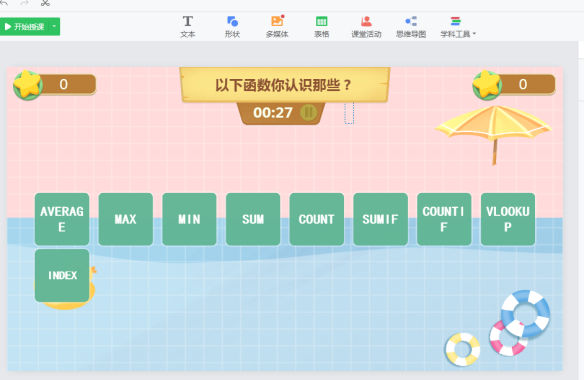Click the MAX function card
Image resolution: width=585 pixels, height=380 pixels.
(126, 219)
